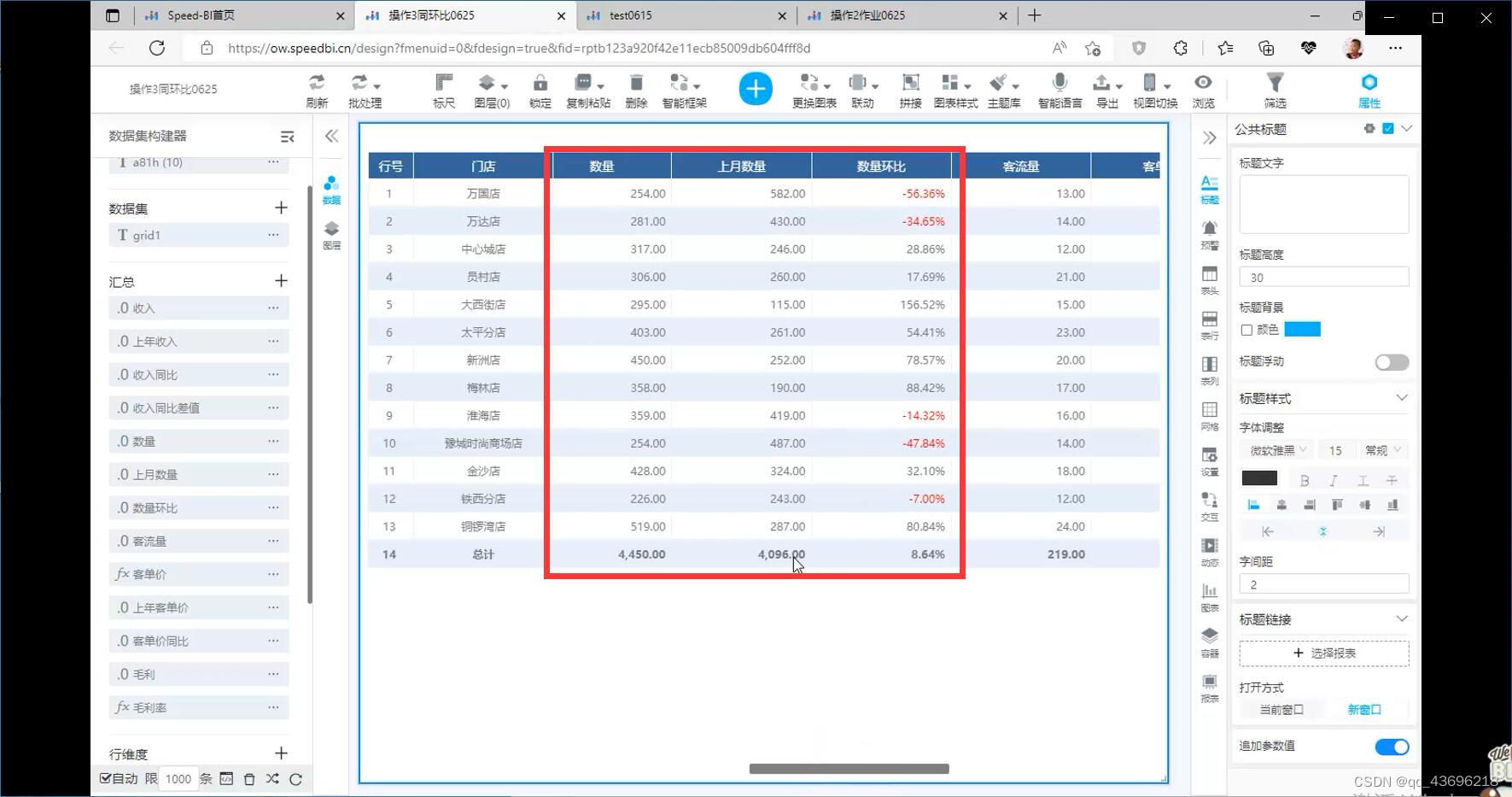This screenshot has height=797, width=1512.
Task: Open the 交互 interaction settings section
Action: tap(1210, 506)
